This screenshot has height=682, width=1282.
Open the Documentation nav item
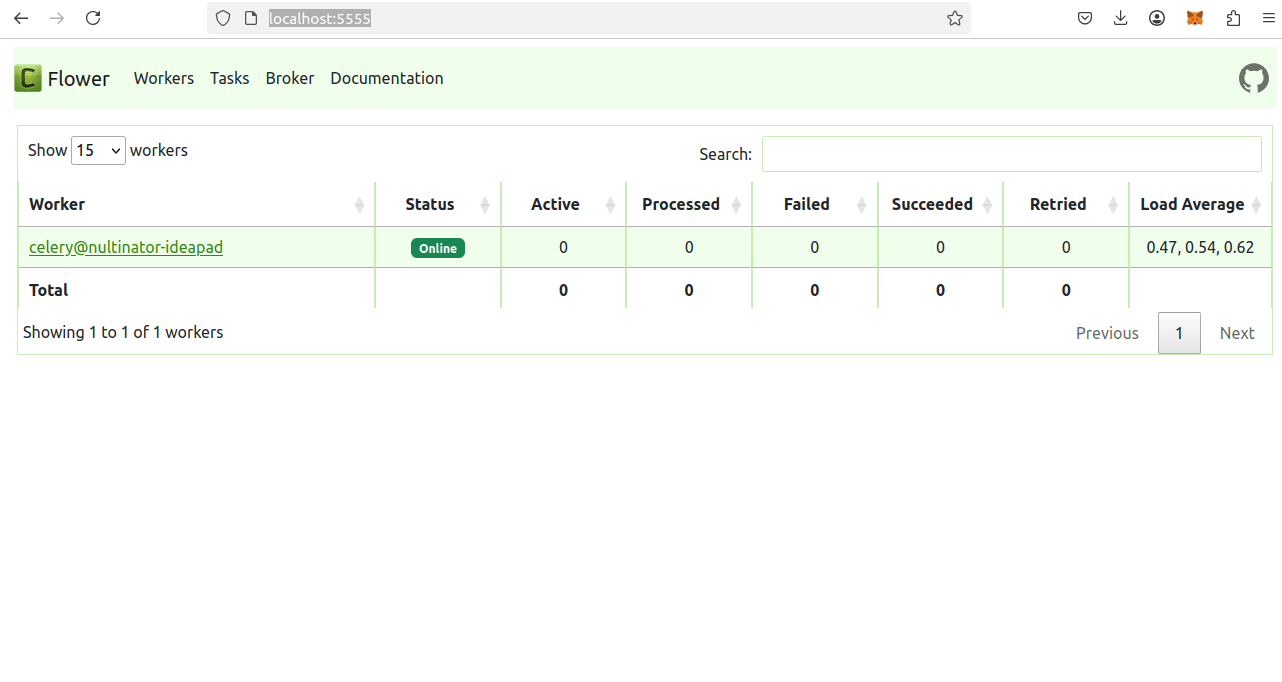[387, 78]
